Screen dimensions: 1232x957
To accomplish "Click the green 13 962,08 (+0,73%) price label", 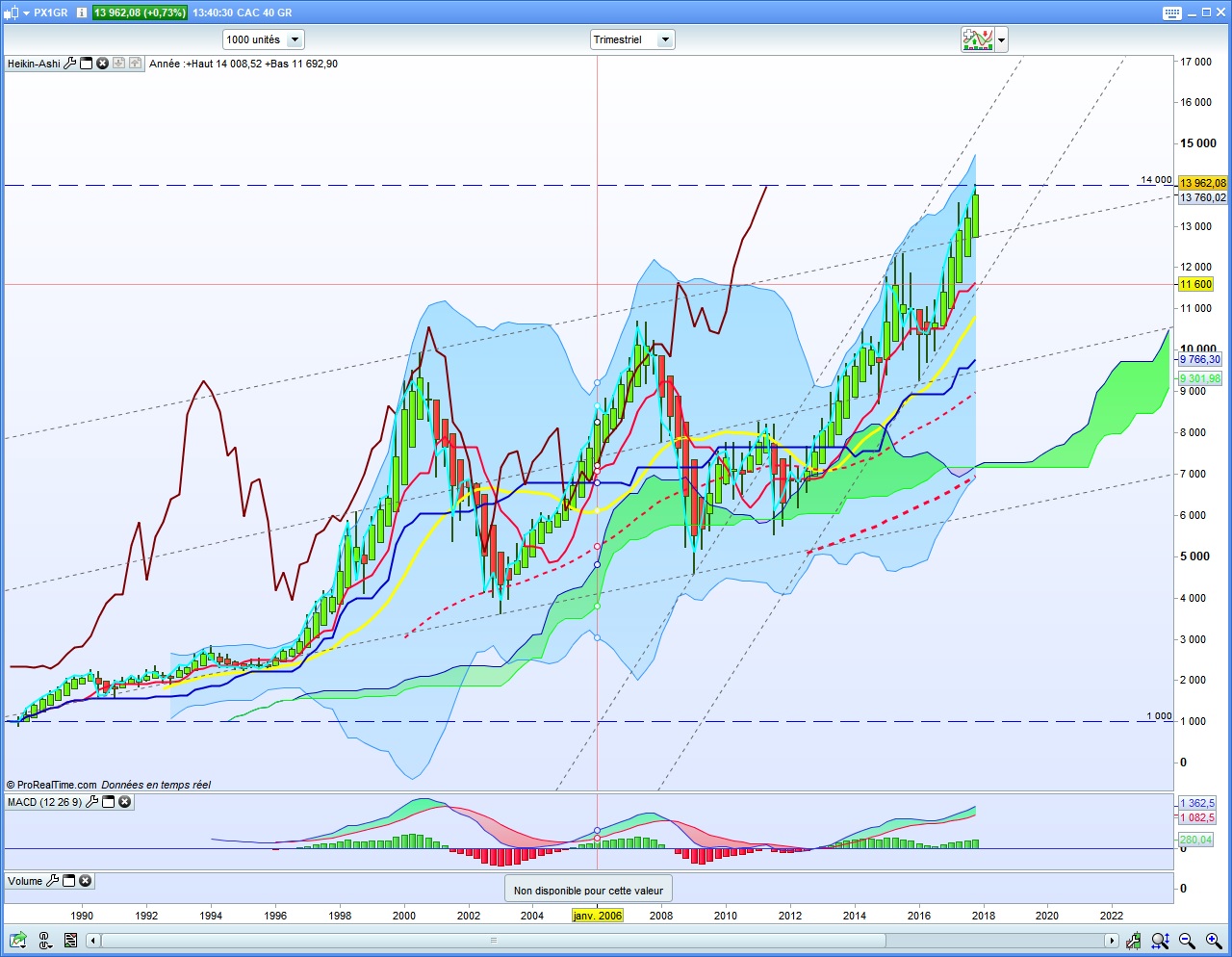I will pos(140,13).
